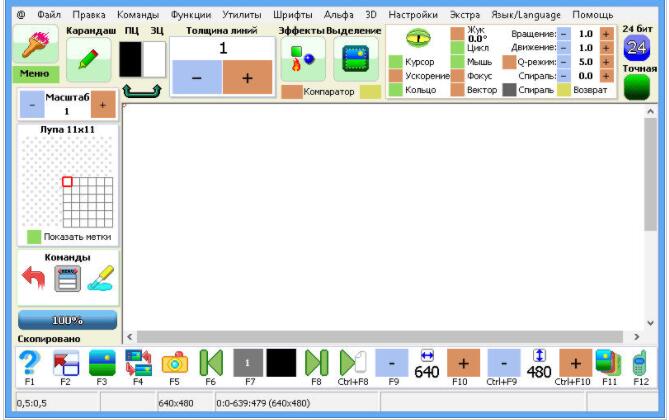Click the F12 mobile phone icon
Image resolution: width=669 pixels, height=420 pixels.
tap(640, 363)
